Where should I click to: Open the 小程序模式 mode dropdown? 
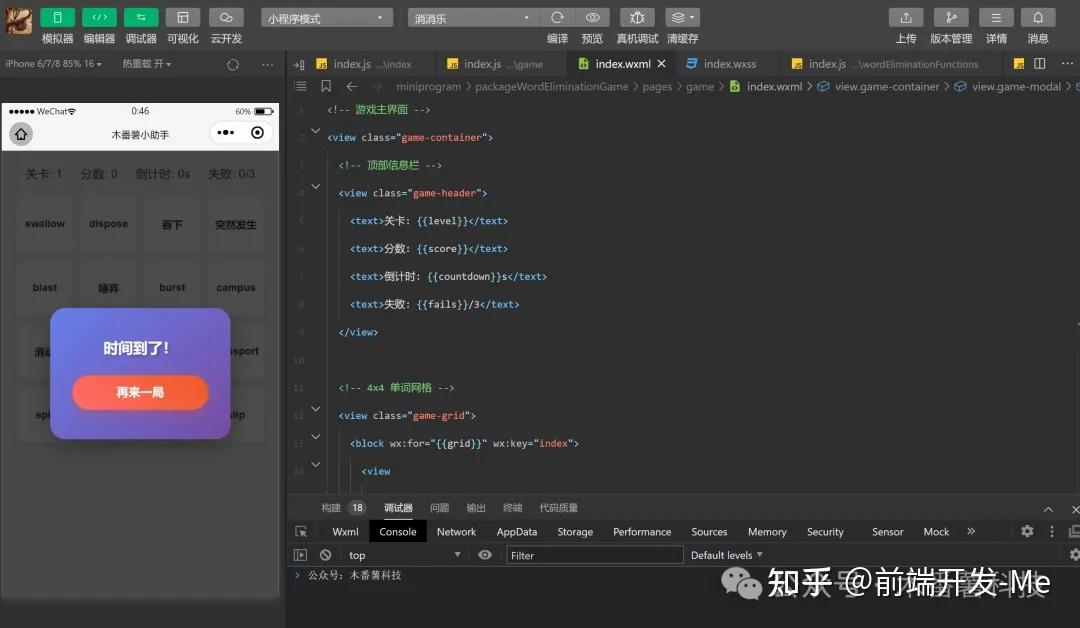coord(326,18)
